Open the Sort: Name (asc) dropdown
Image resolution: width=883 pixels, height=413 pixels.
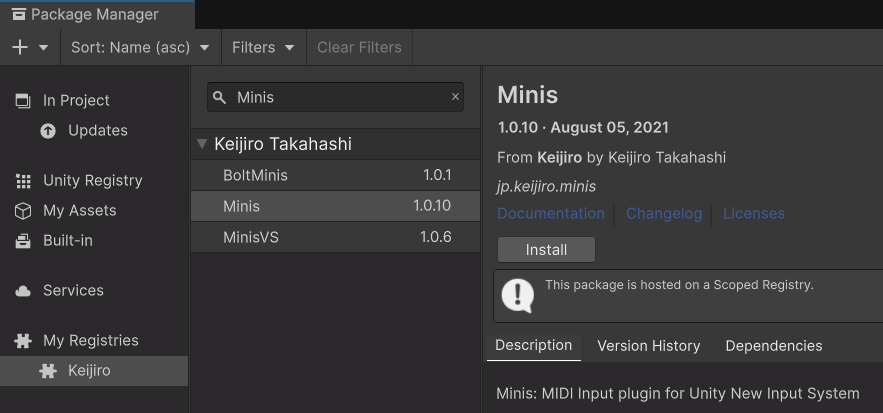(141, 47)
